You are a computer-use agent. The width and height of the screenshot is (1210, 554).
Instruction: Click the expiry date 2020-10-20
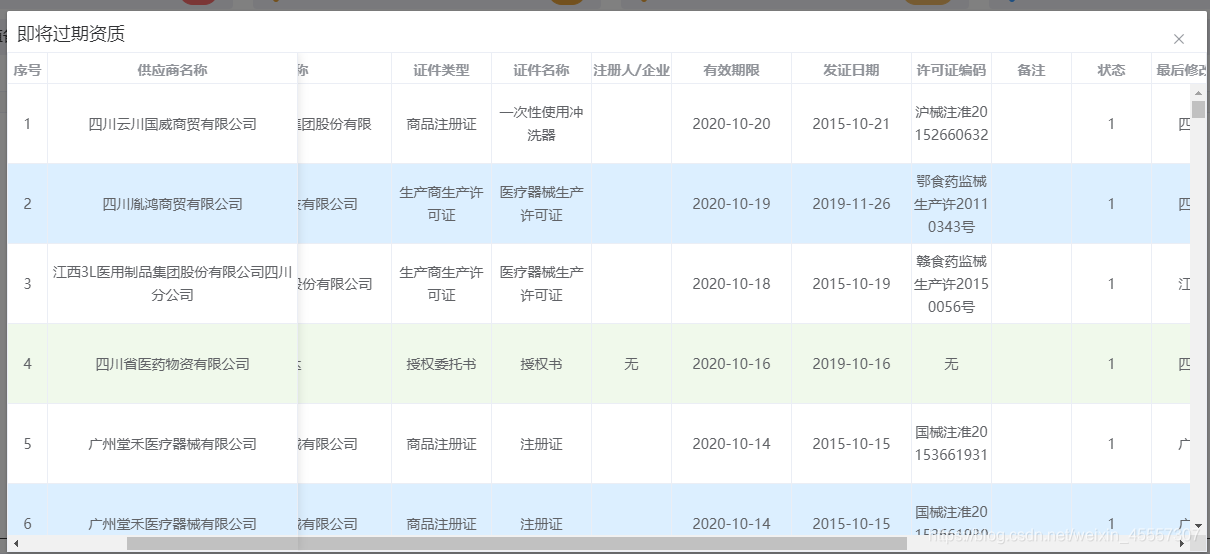pyautogui.click(x=731, y=124)
